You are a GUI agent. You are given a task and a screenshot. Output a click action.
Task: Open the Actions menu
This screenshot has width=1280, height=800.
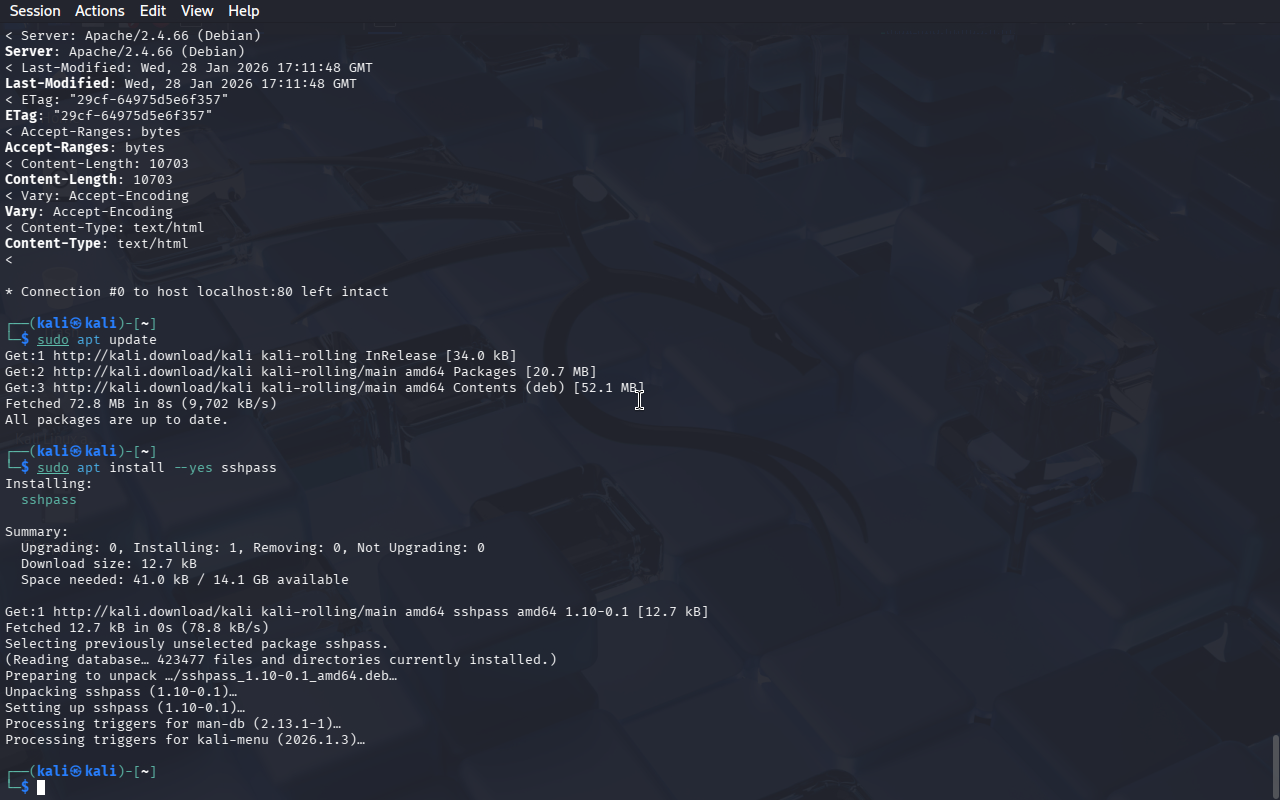click(x=100, y=11)
